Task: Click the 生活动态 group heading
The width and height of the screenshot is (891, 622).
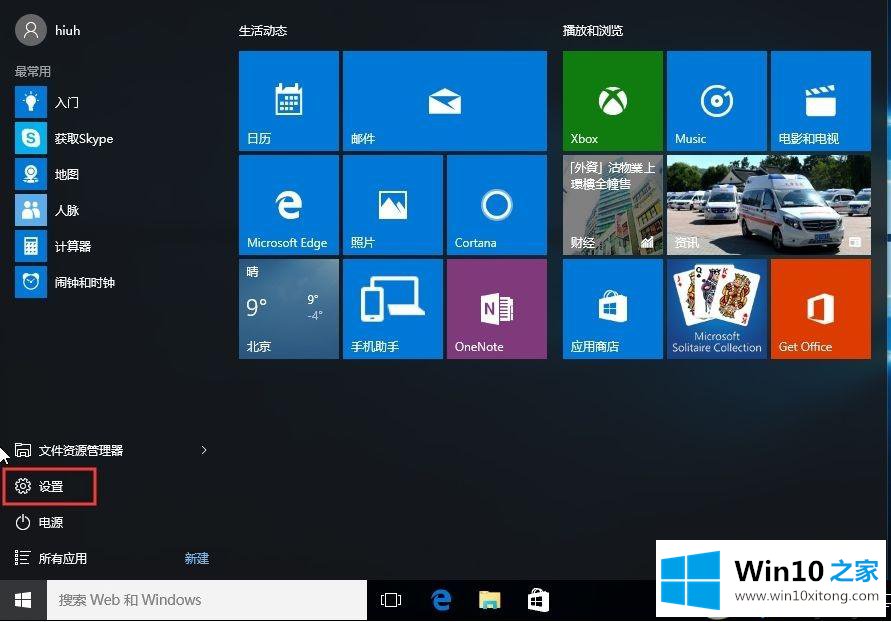Action: pyautogui.click(x=263, y=31)
